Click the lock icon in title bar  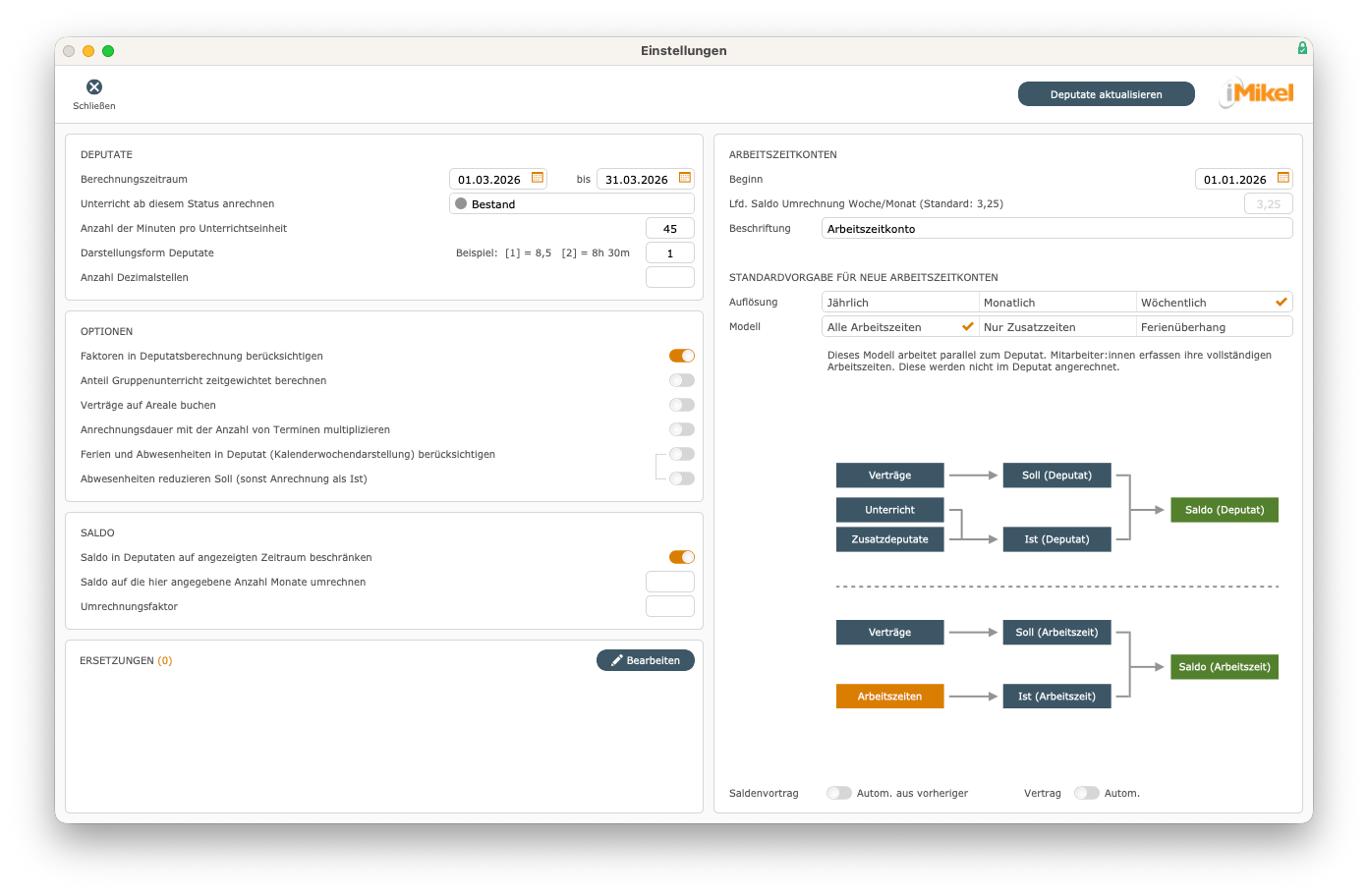(x=1302, y=48)
